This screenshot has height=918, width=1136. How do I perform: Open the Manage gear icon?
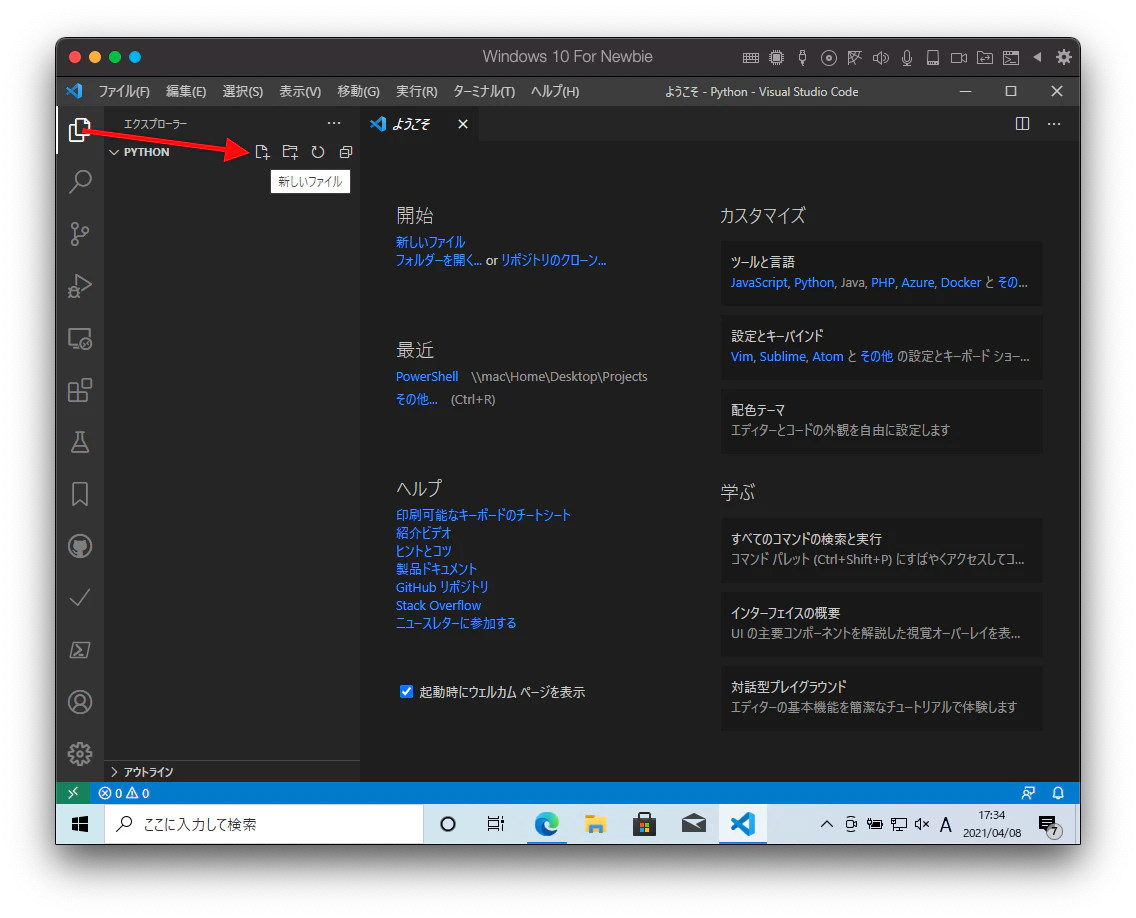(x=80, y=754)
